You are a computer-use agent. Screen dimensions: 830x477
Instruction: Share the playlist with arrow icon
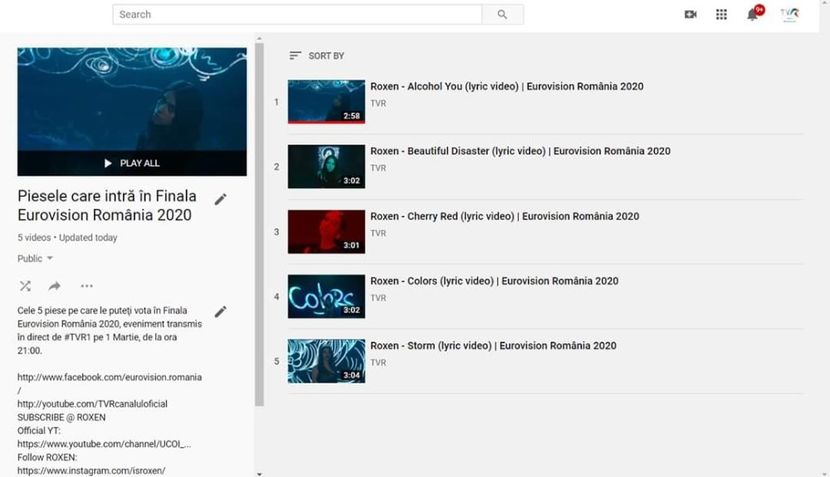click(x=55, y=286)
